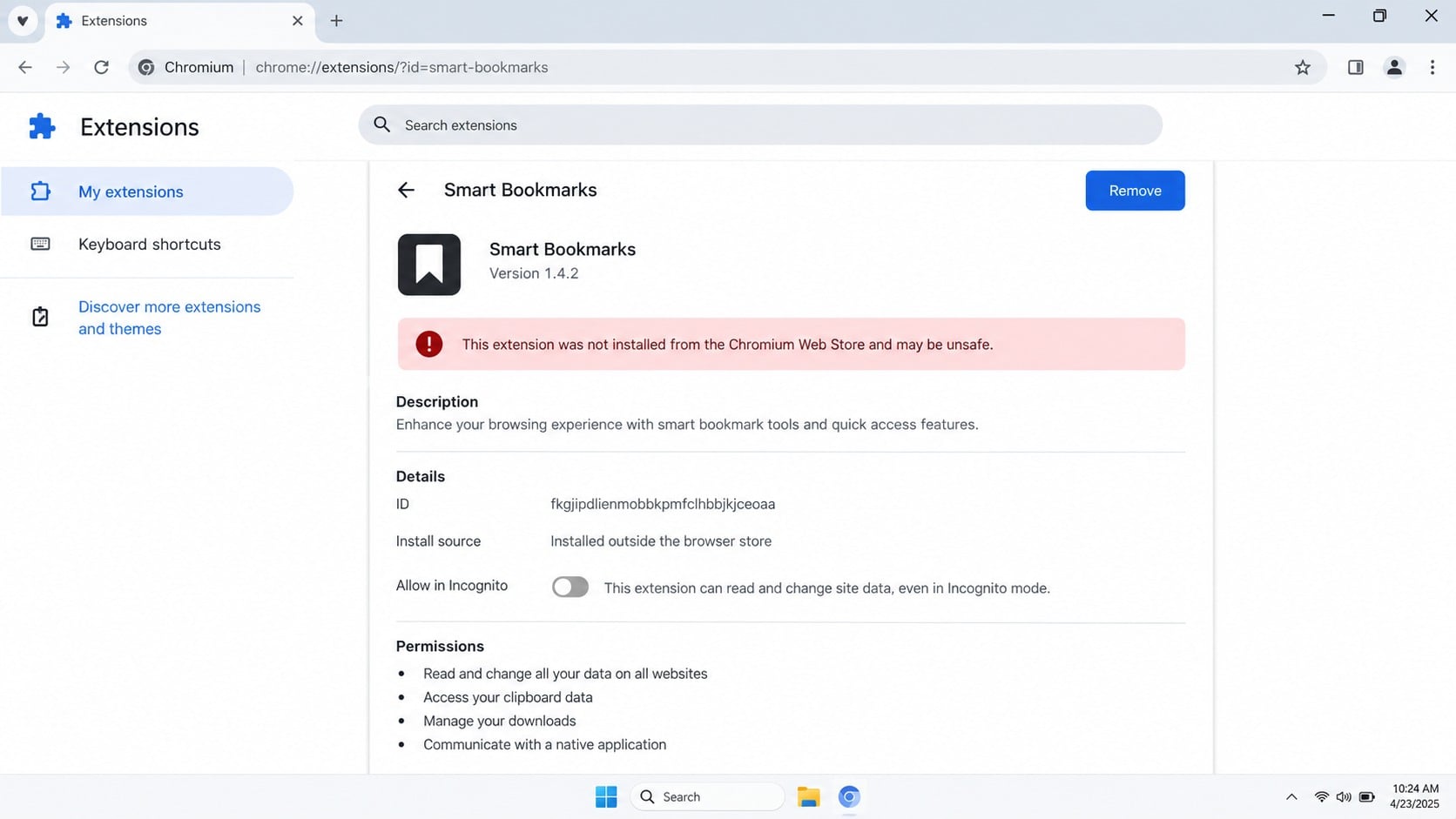Viewport: 1456px width, 819px height.
Task: Bookmark this page with star icon
Action: pos(1302,67)
